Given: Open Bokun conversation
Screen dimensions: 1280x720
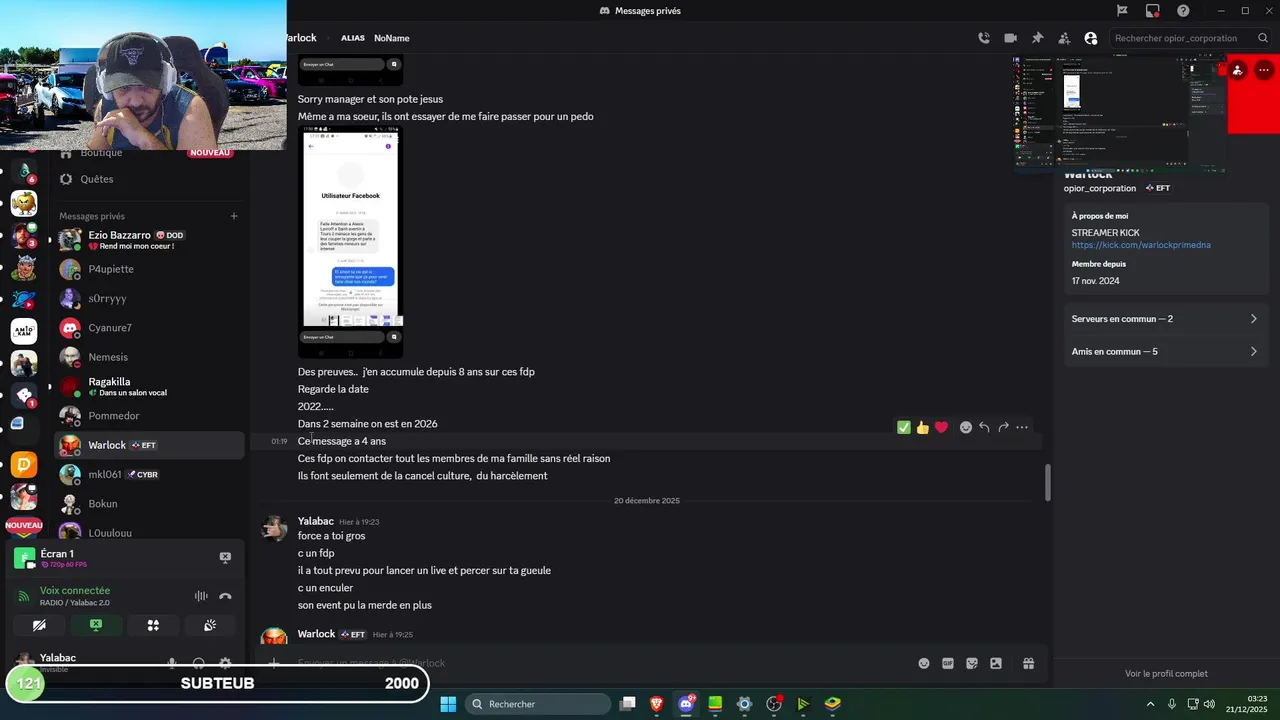Looking at the screenshot, I should (x=149, y=504).
